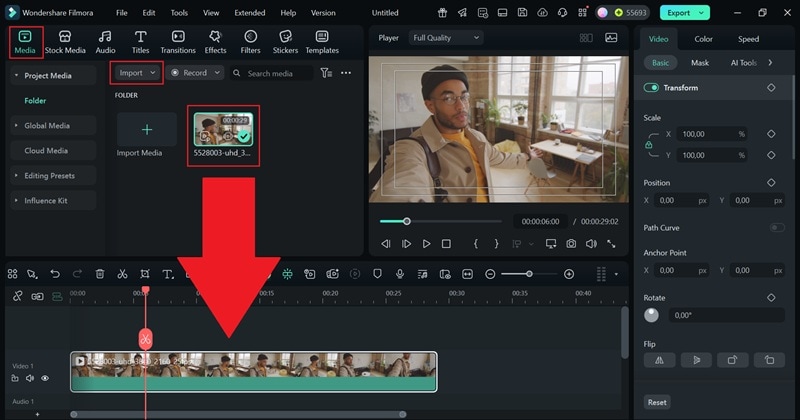Image resolution: width=800 pixels, height=420 pixels.
Task: Select the Crop tool in timeline toolbar
Action: click(x=145, y=274)
